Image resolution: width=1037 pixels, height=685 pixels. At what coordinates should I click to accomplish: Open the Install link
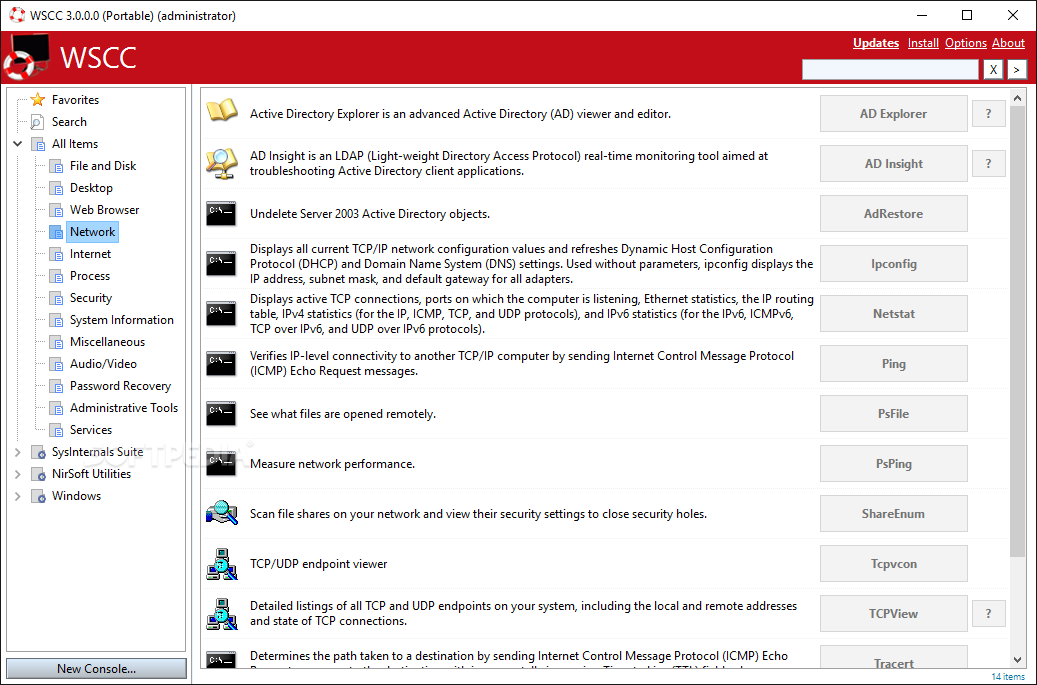coord(923,43)
